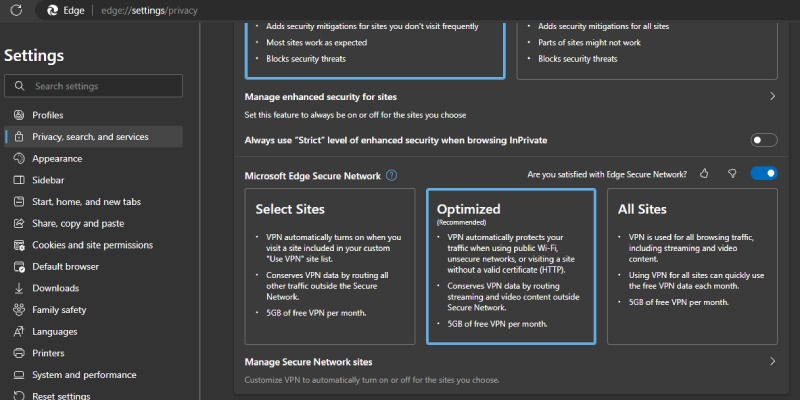Viewport: 800px width, 400px height.
Task: Expand Manage enhanced security for sites chevron
Action: click(772, 96)
